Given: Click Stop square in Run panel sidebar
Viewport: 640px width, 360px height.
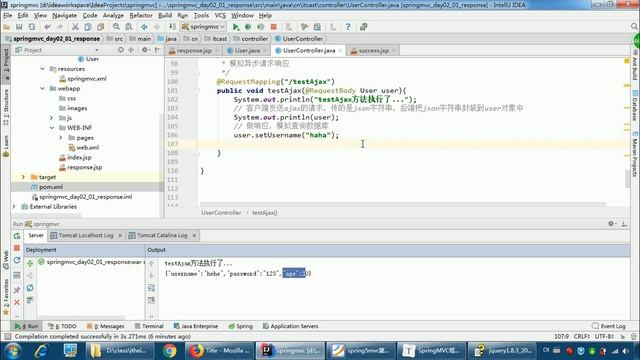Looking at the screenshot, I should click(17, 248).
